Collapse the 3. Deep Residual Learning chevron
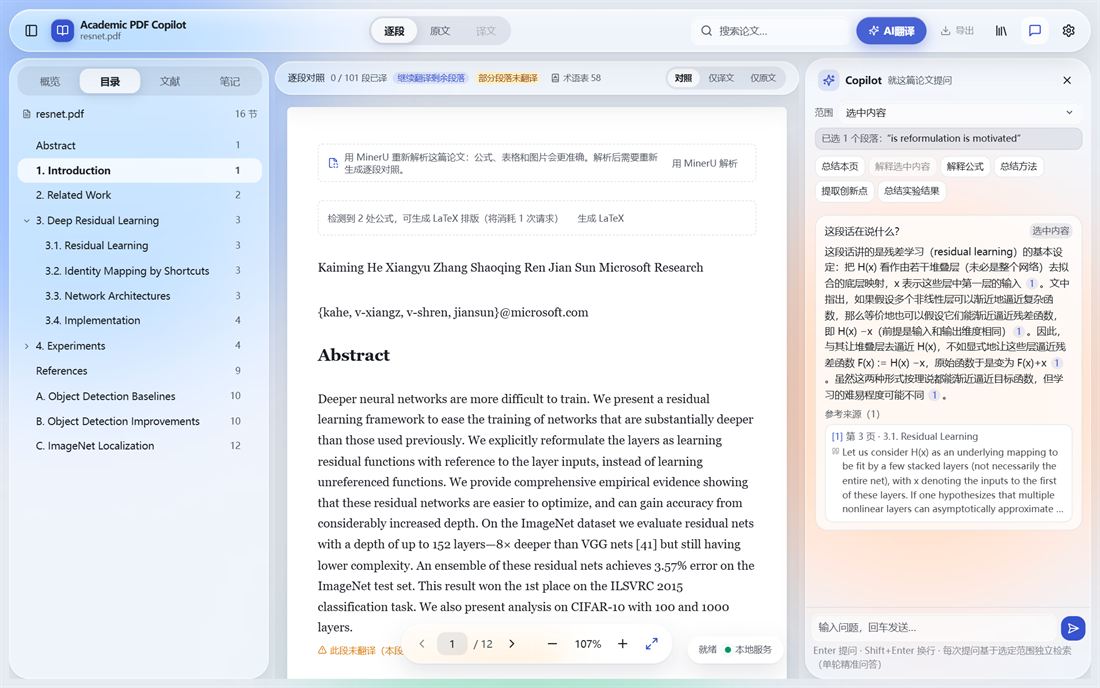Image resolution: width=1100 pixels, height=688 pixels. tap(27, 220)
